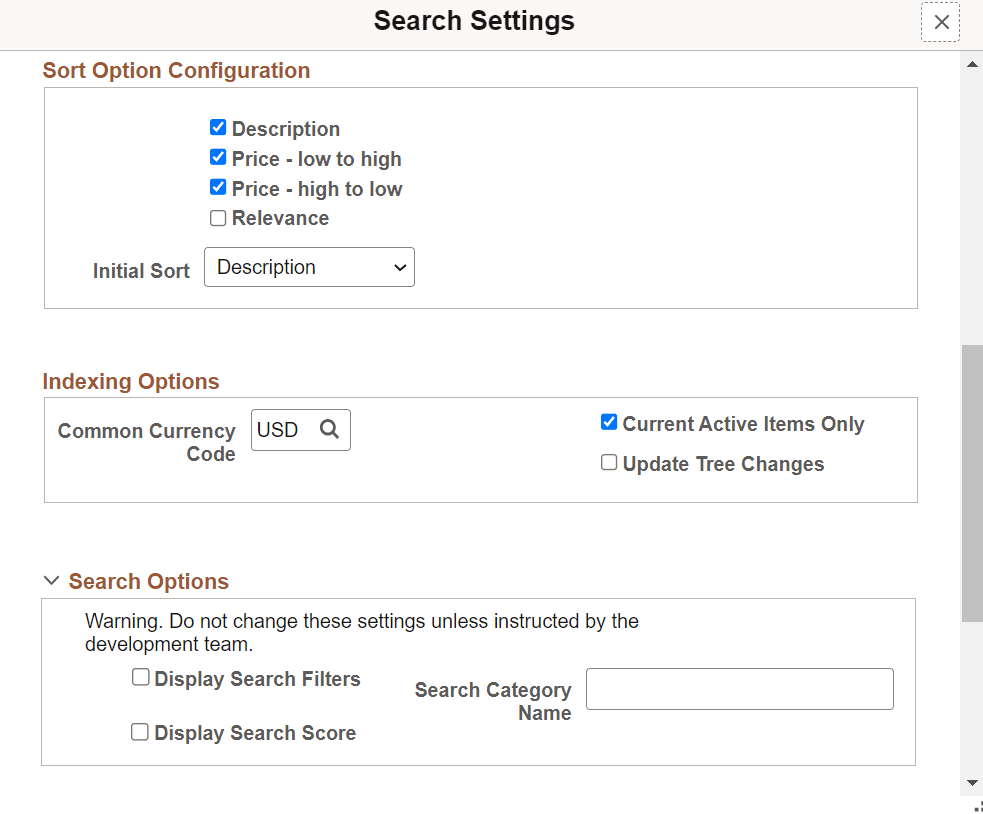The width and height of the screenshot is (983, 814).
Task: Enable Display Search Score
Action: point(140,731)
